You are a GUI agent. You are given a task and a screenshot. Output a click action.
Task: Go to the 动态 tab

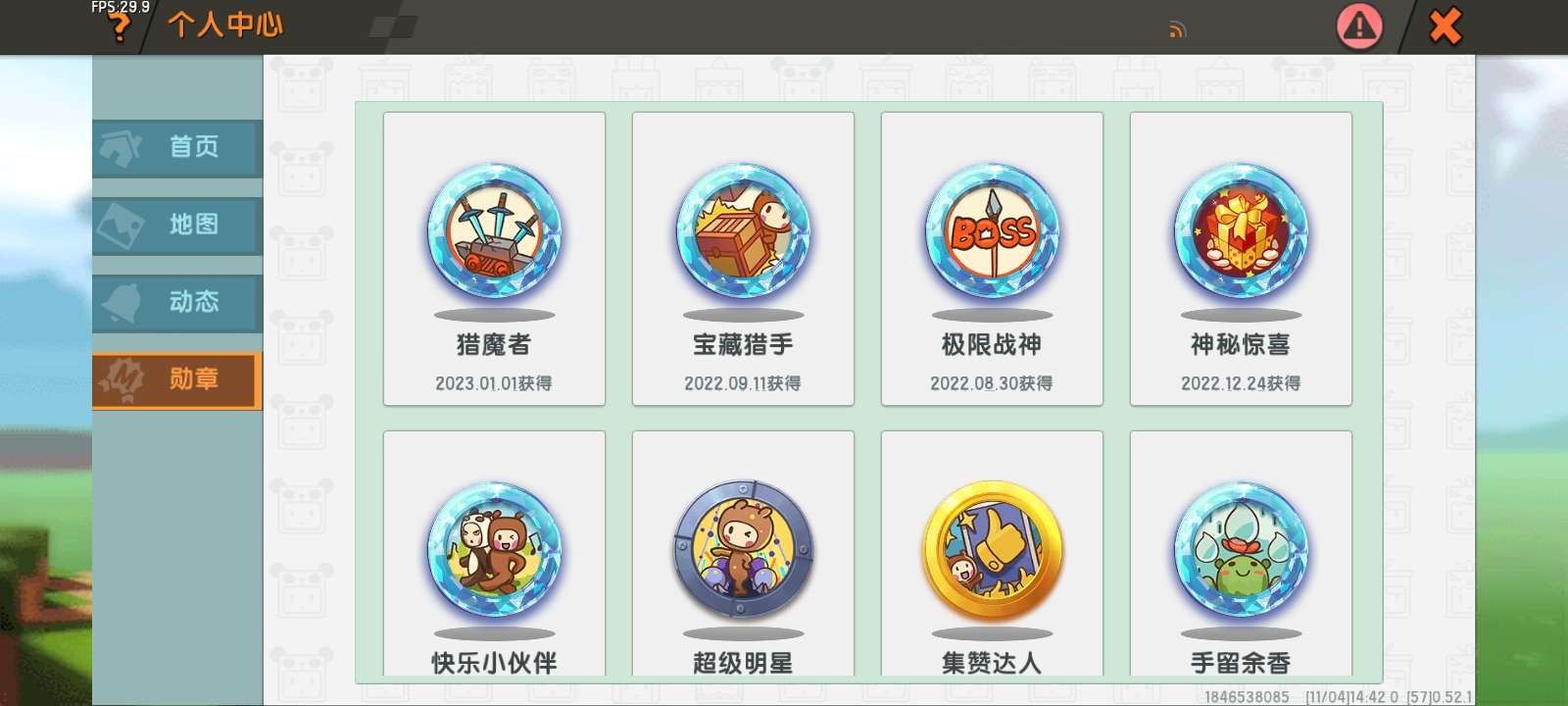[x=177, y=302]
